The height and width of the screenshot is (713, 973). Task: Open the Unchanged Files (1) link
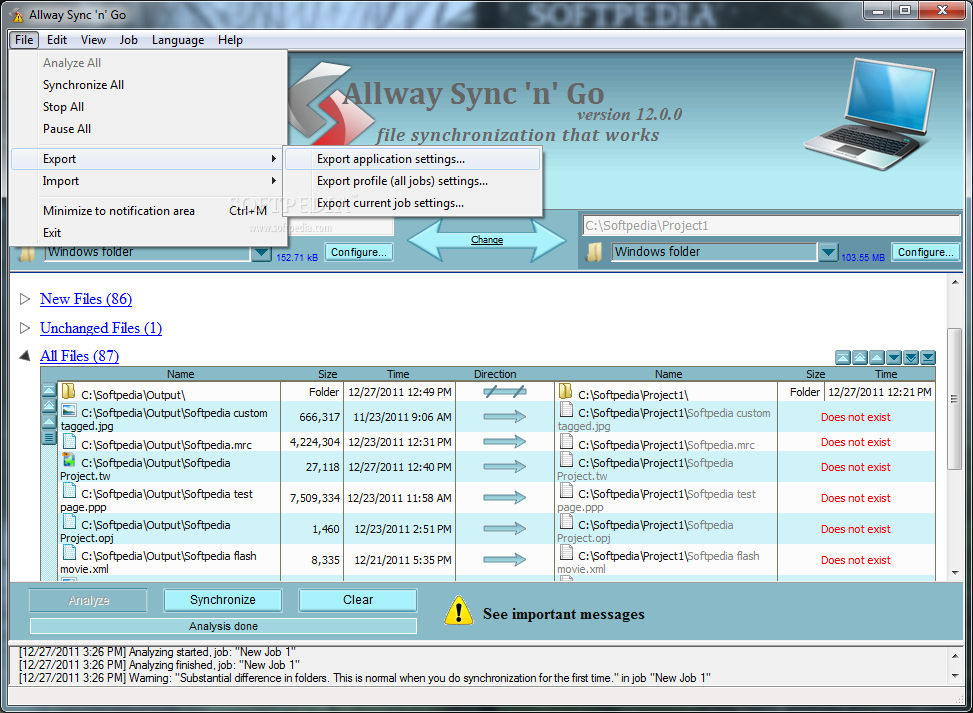pos(101,328)
